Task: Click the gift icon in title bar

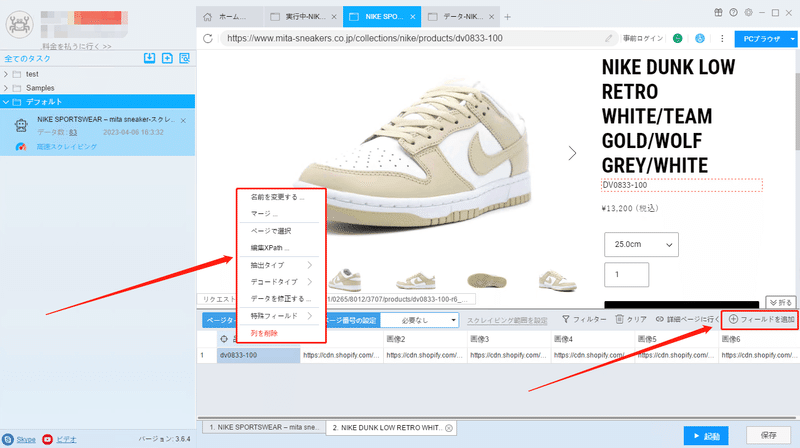Action: coord(718,13)
